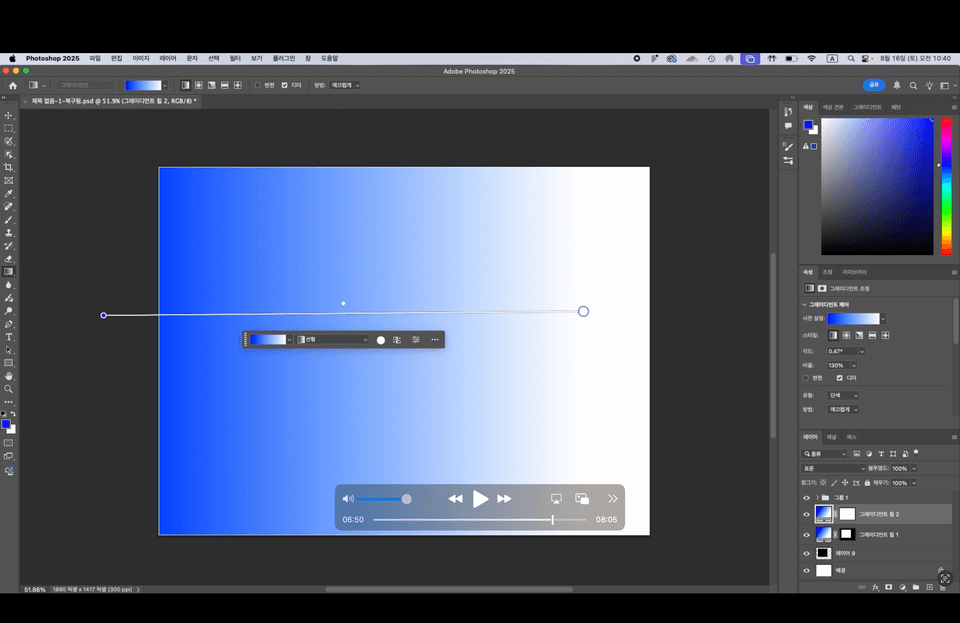Image resolution: width=960 pixels, height=623 pixels.
Task: Select the Hand tool
Action: pyautogui.click(x=9, y=376)
